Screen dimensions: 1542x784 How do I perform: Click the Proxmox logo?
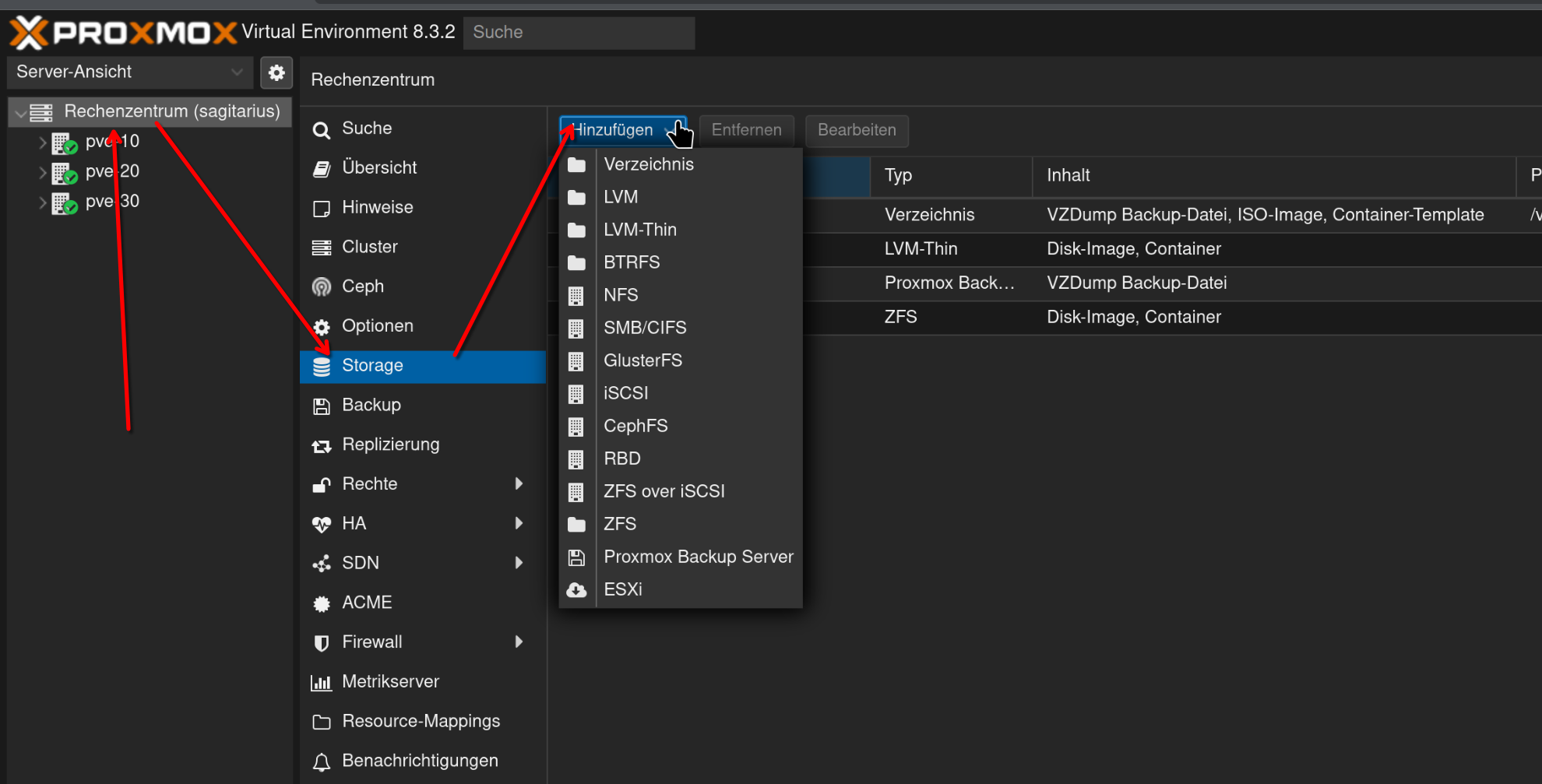point(123,33)
